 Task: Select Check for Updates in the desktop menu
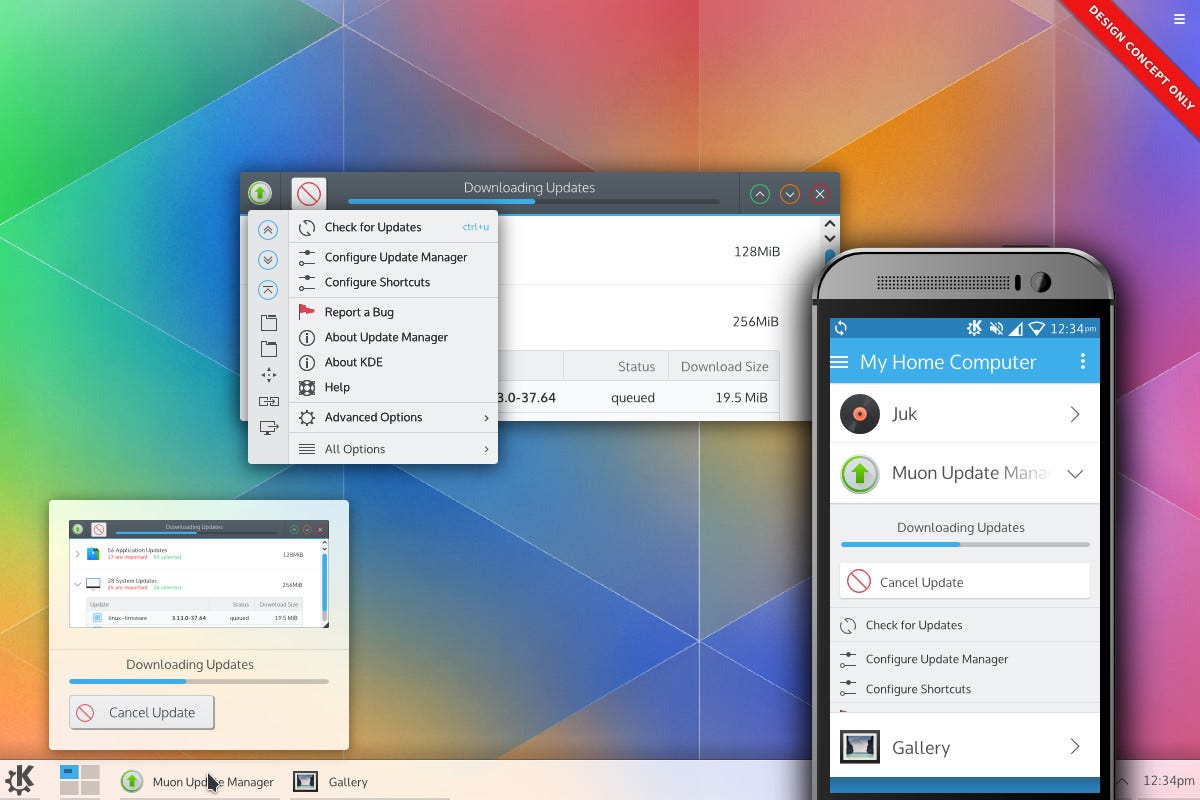393,227
